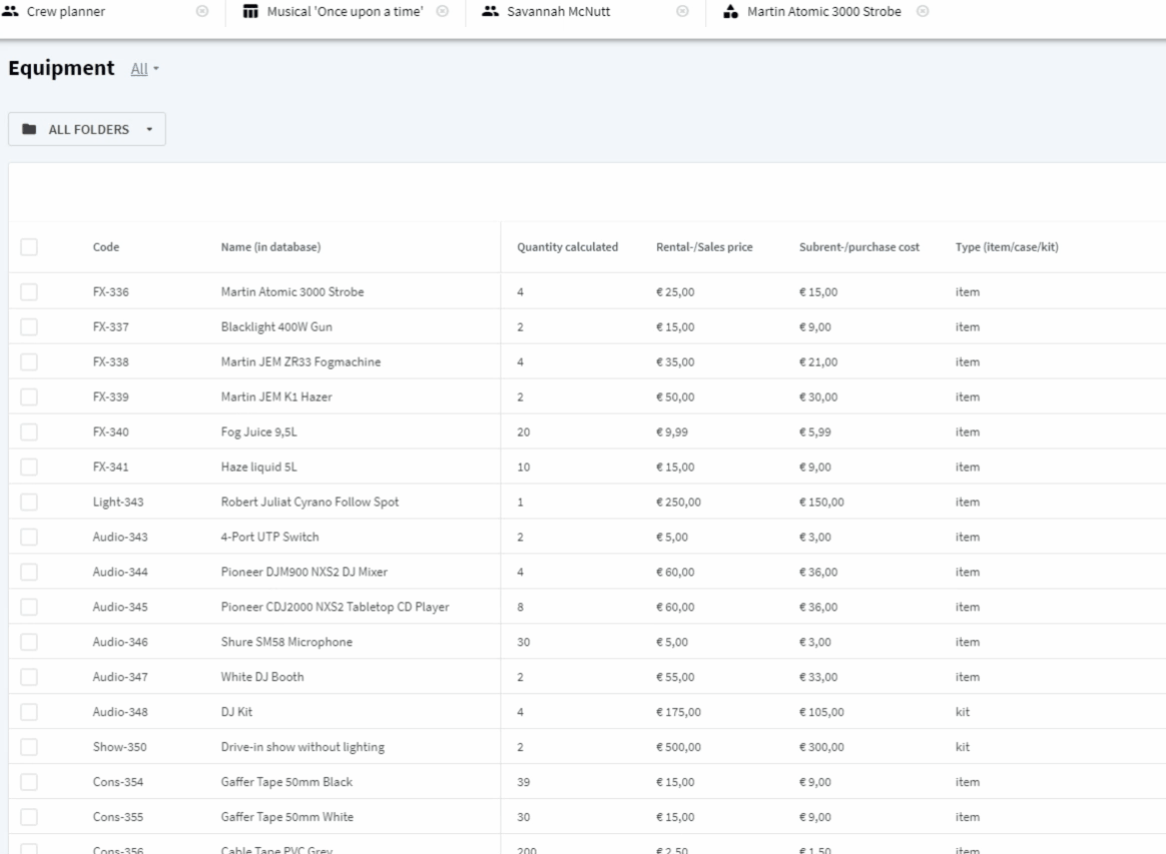Image resolution: width=1166 pixels, height=854 pixels.
Task: Check the Show-350 row checkbox
Action: click(29, 746)
